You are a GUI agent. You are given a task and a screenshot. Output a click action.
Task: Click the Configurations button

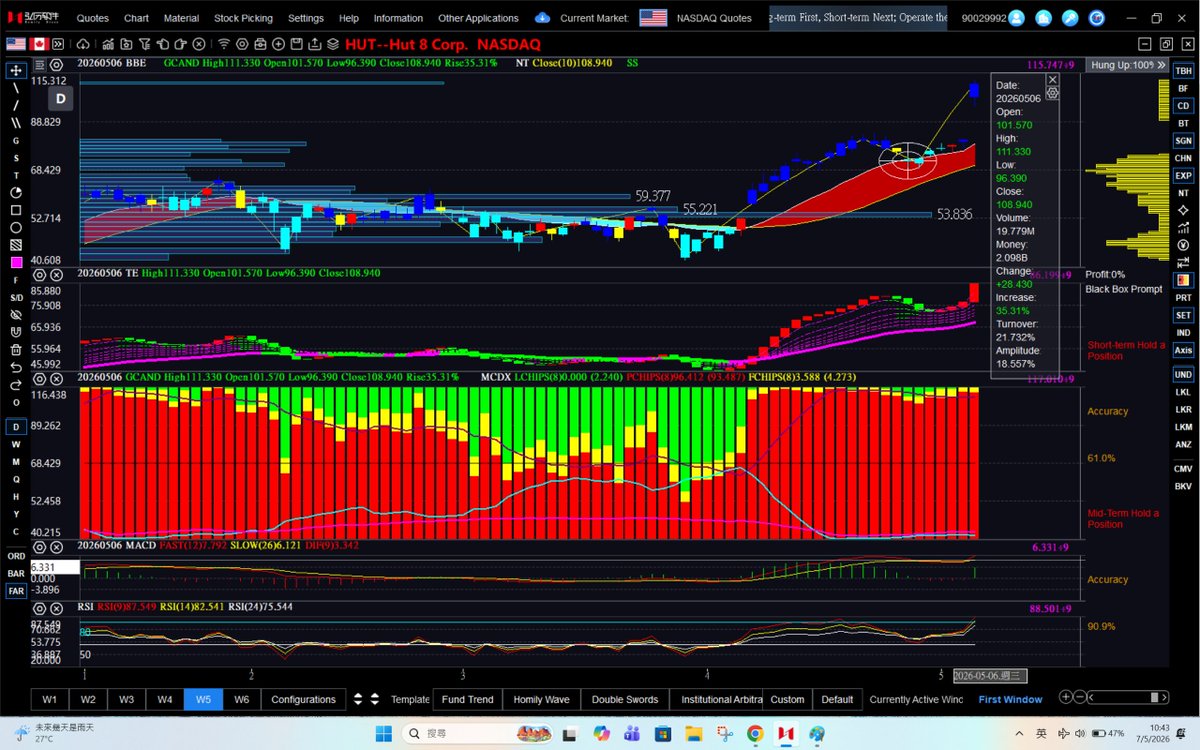[303, 699]
